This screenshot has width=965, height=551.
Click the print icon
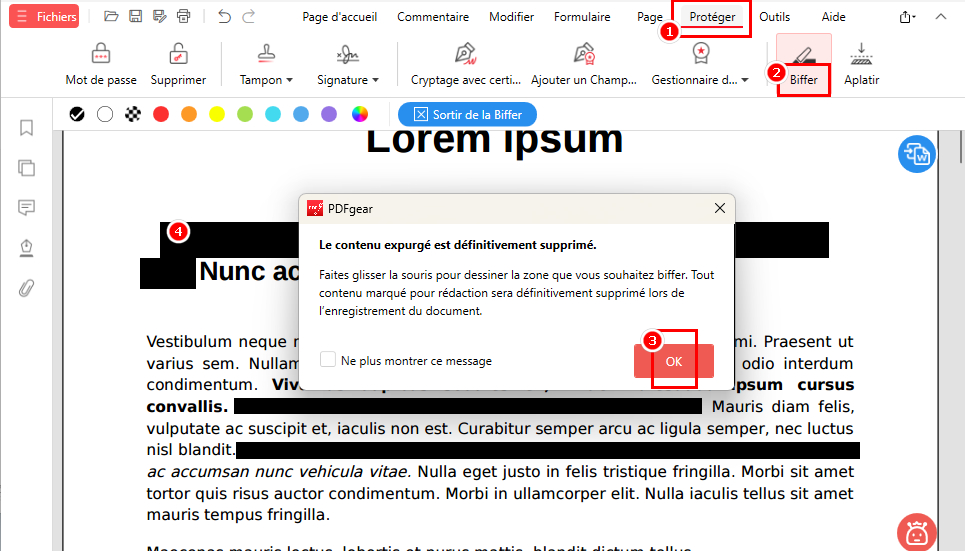[x=183, y=17]
